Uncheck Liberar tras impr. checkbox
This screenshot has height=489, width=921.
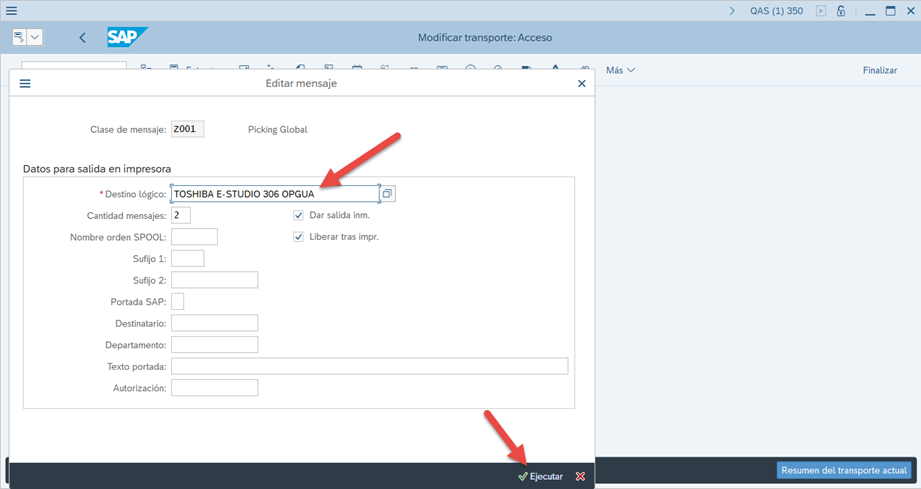[x=298, y=237]
